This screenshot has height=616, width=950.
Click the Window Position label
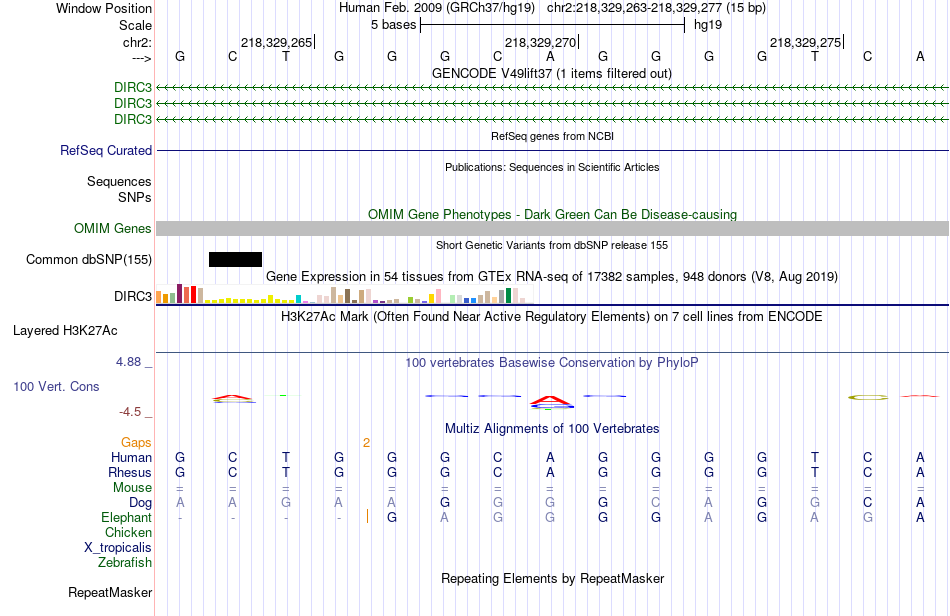tap(104, 8)
